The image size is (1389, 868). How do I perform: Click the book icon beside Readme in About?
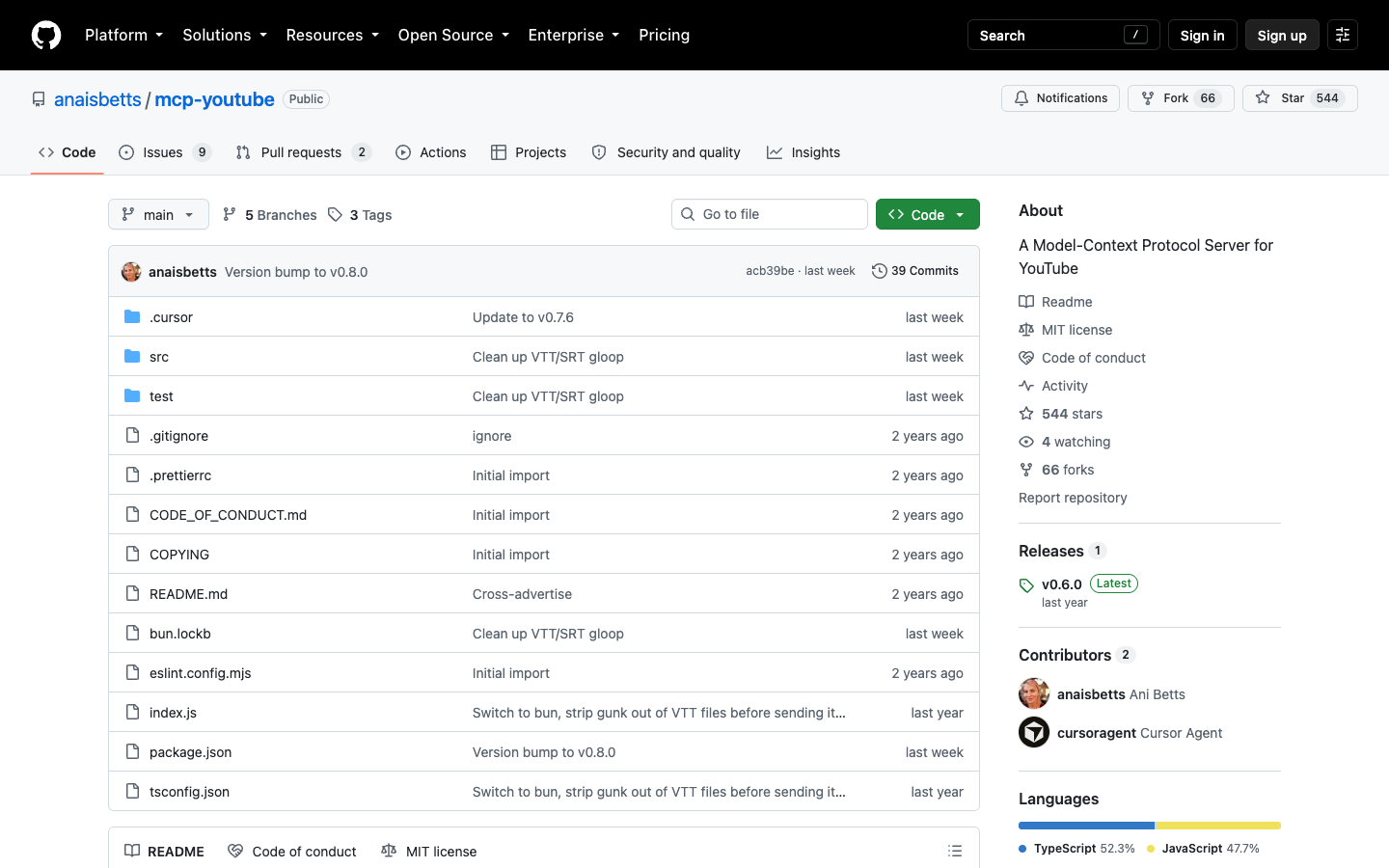pyautogui.click(x=1026, y=302)
